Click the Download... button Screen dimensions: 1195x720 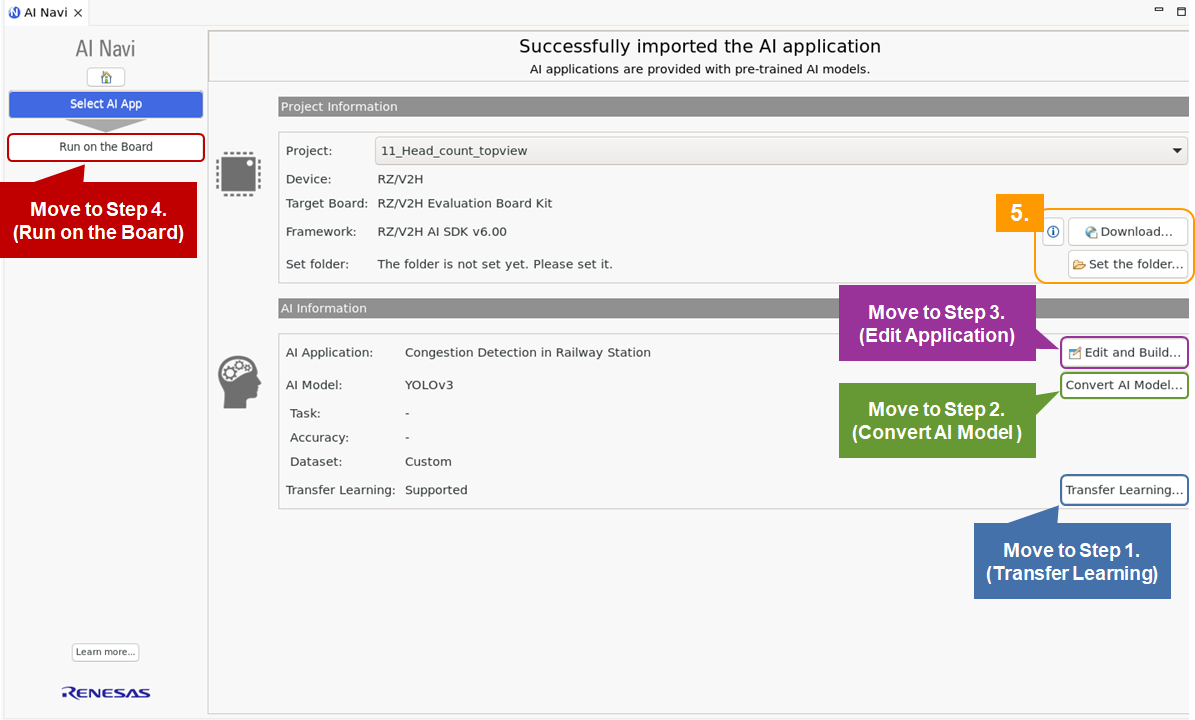pyautogui.click(x=1128, y=232)
